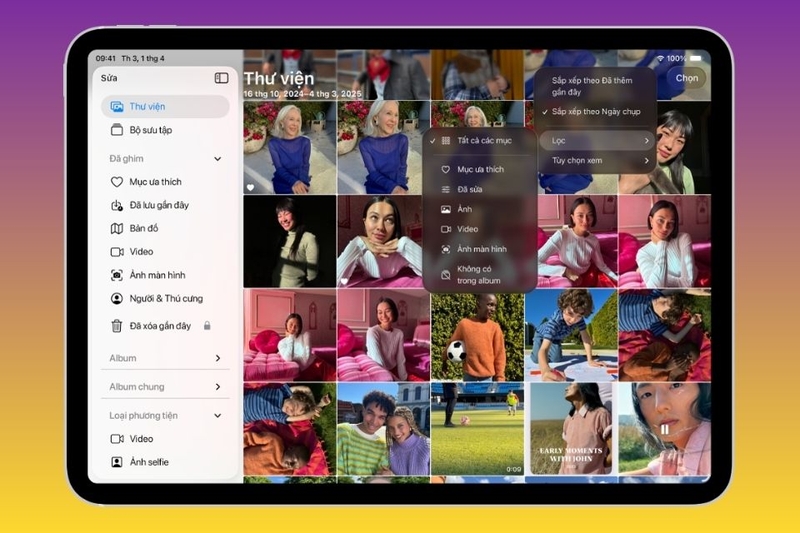The height and width of the screenshot is (533, 800).
Task: Open Mục ưa thích heart in sidebar
Action: 117,182
